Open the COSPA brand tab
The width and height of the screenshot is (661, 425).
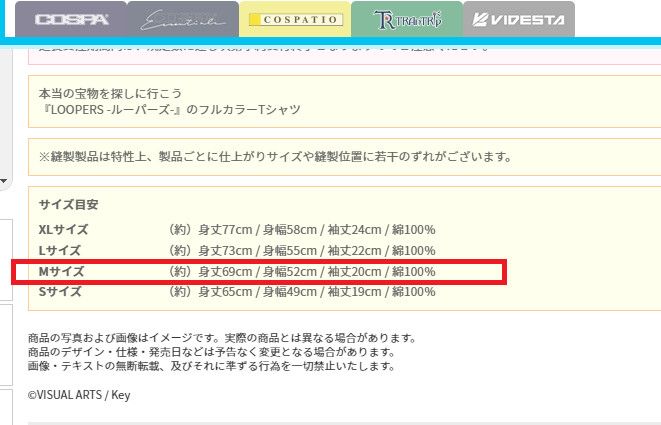click(x=71, y=19)
